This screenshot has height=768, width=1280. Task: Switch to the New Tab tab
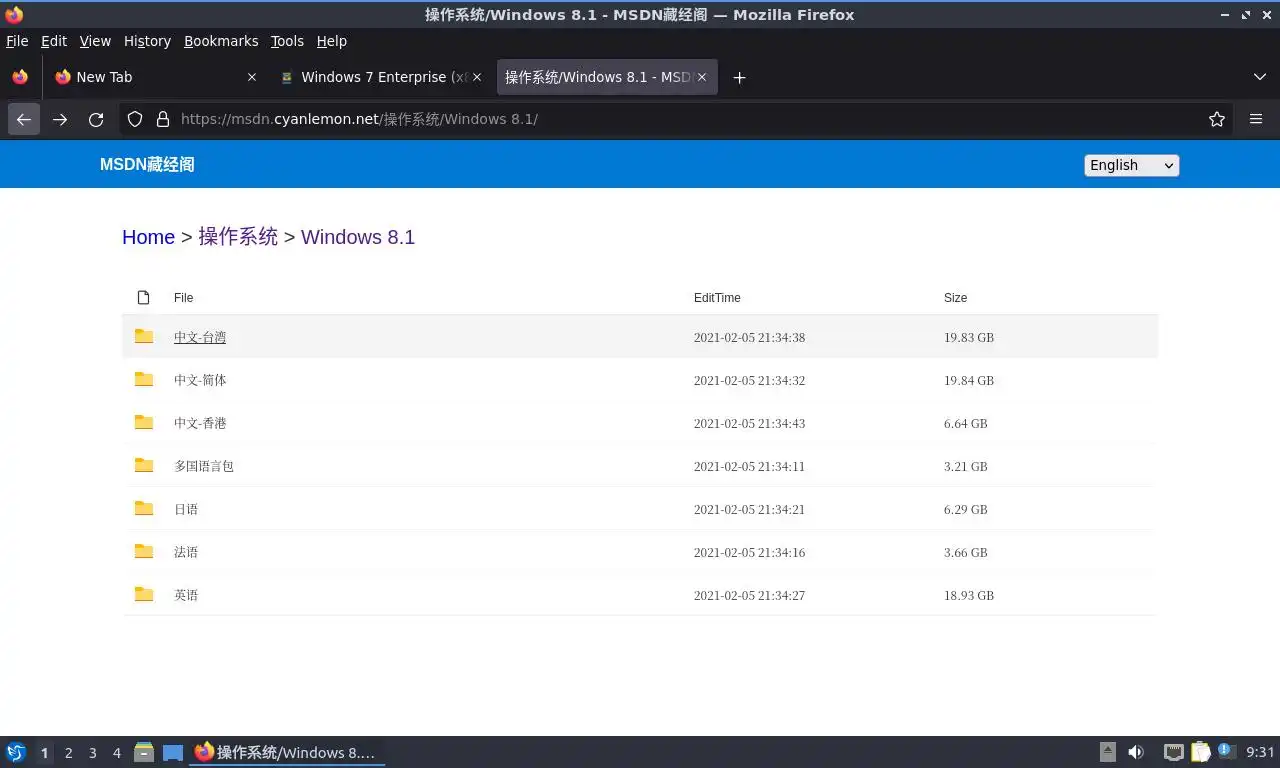coord(156,77)
